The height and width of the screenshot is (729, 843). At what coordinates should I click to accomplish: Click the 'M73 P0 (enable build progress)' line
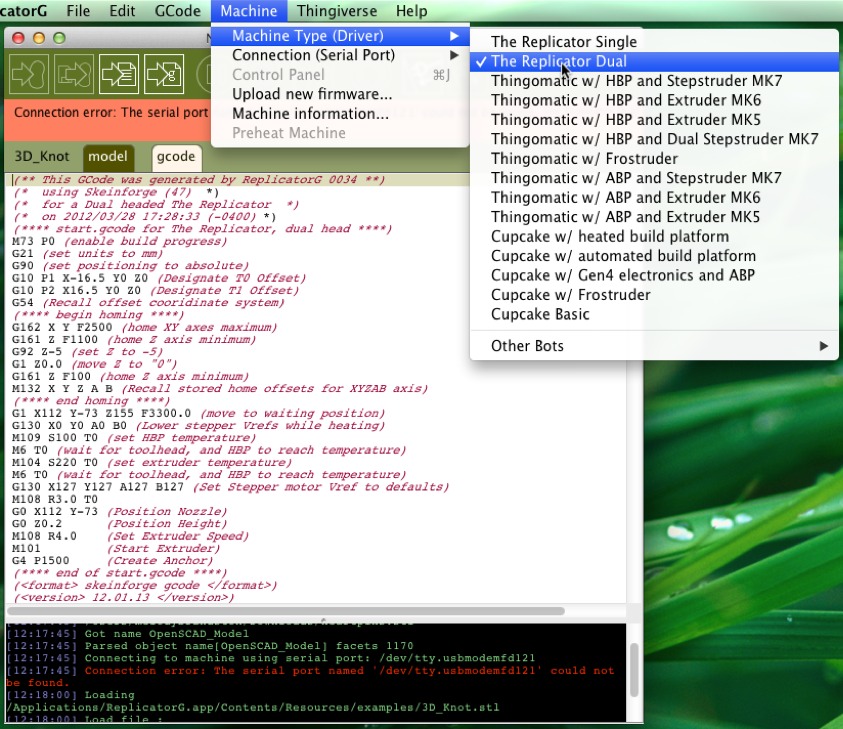tap(119, 241)
